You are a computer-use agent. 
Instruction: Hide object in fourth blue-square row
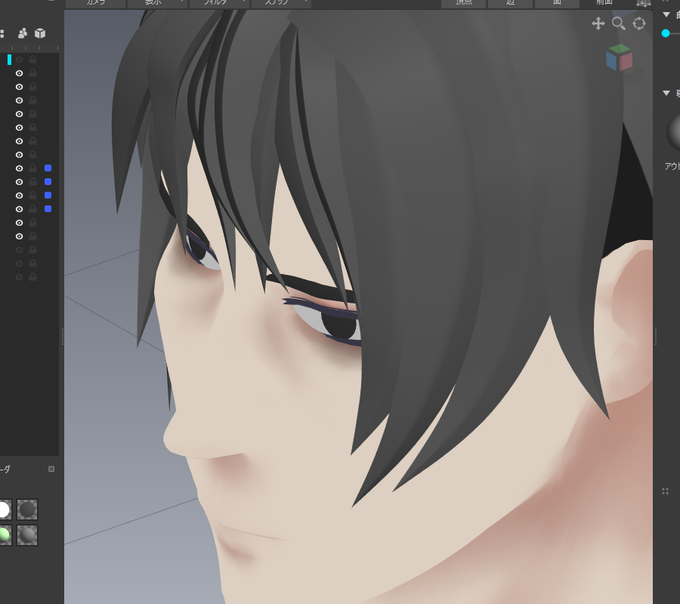[19, 209]
